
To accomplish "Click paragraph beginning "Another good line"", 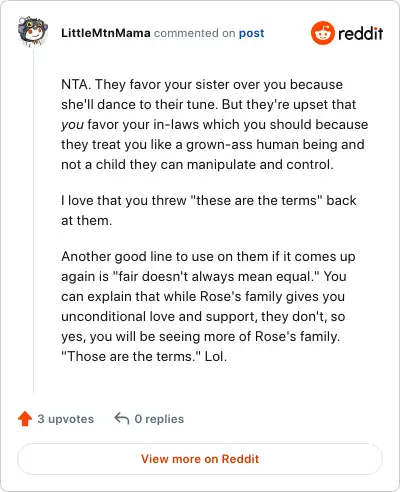I will click(x=208, y=306).
